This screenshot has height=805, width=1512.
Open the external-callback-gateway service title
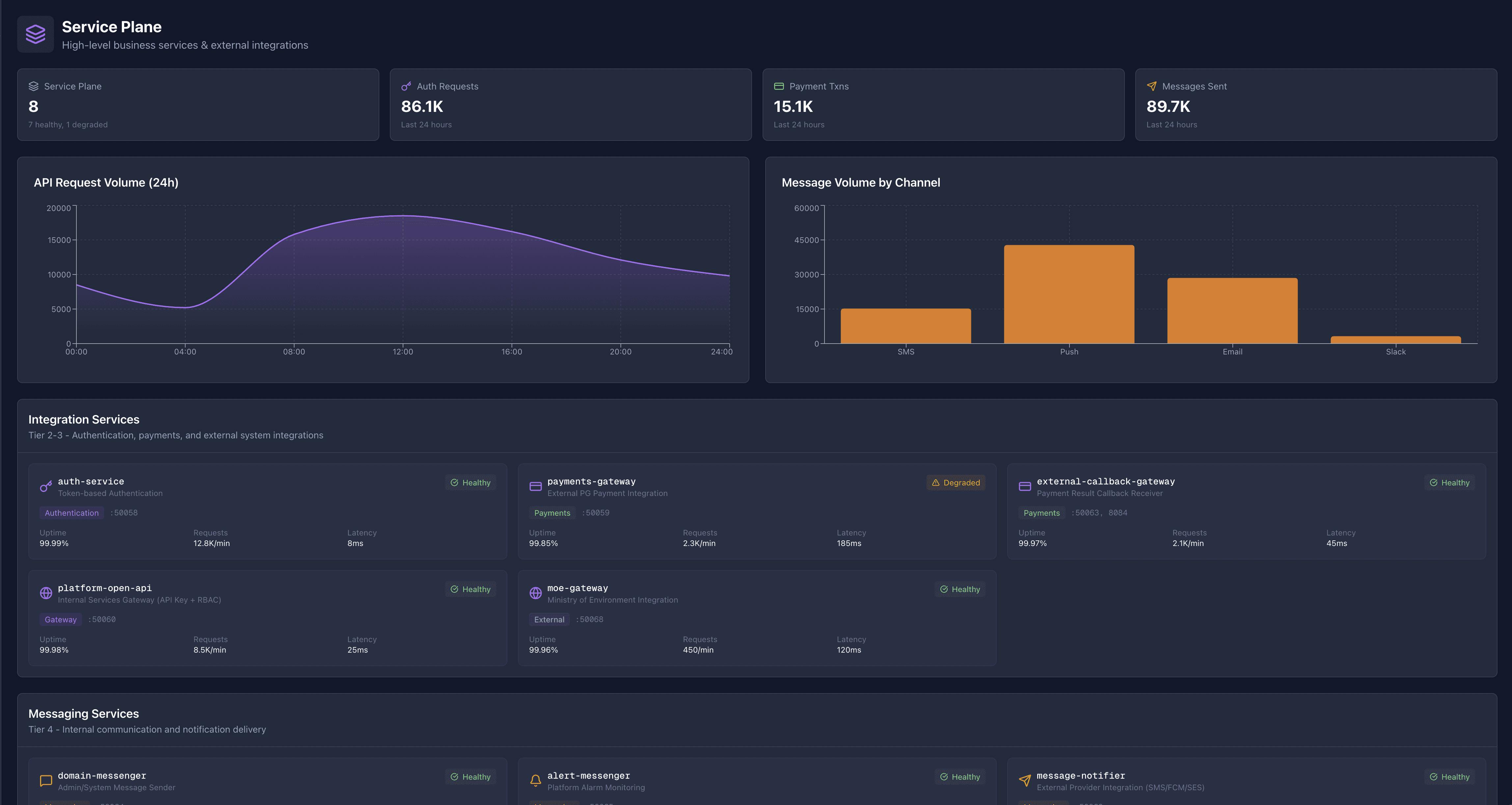[1105, 482]
